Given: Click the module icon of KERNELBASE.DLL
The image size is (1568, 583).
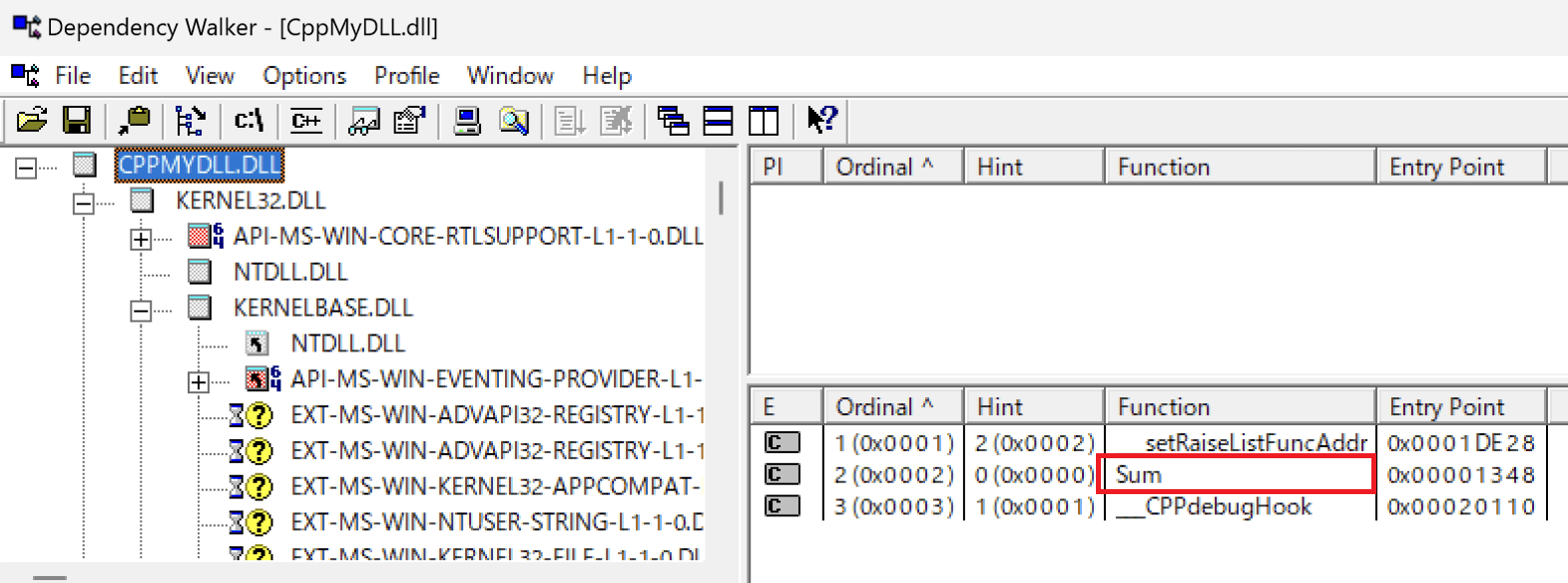Looking at the screenshot, I should [x=201, y=307].
